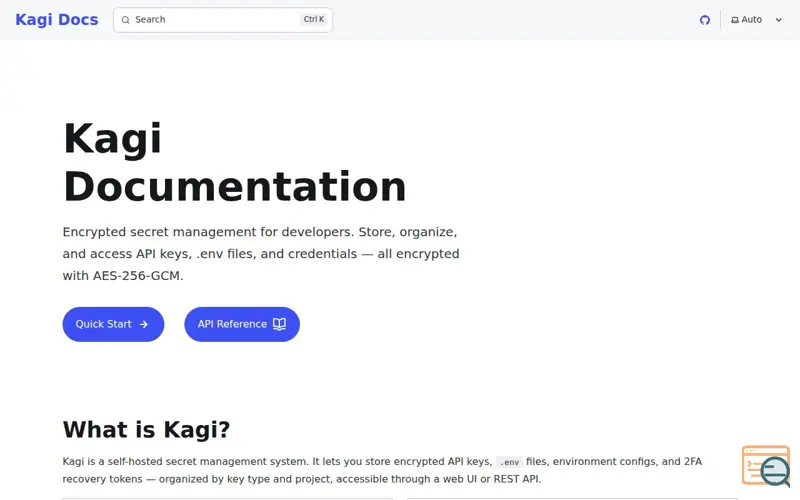Open the GitHub repository icon link
The image size is (800, 500).
[705, 20]
